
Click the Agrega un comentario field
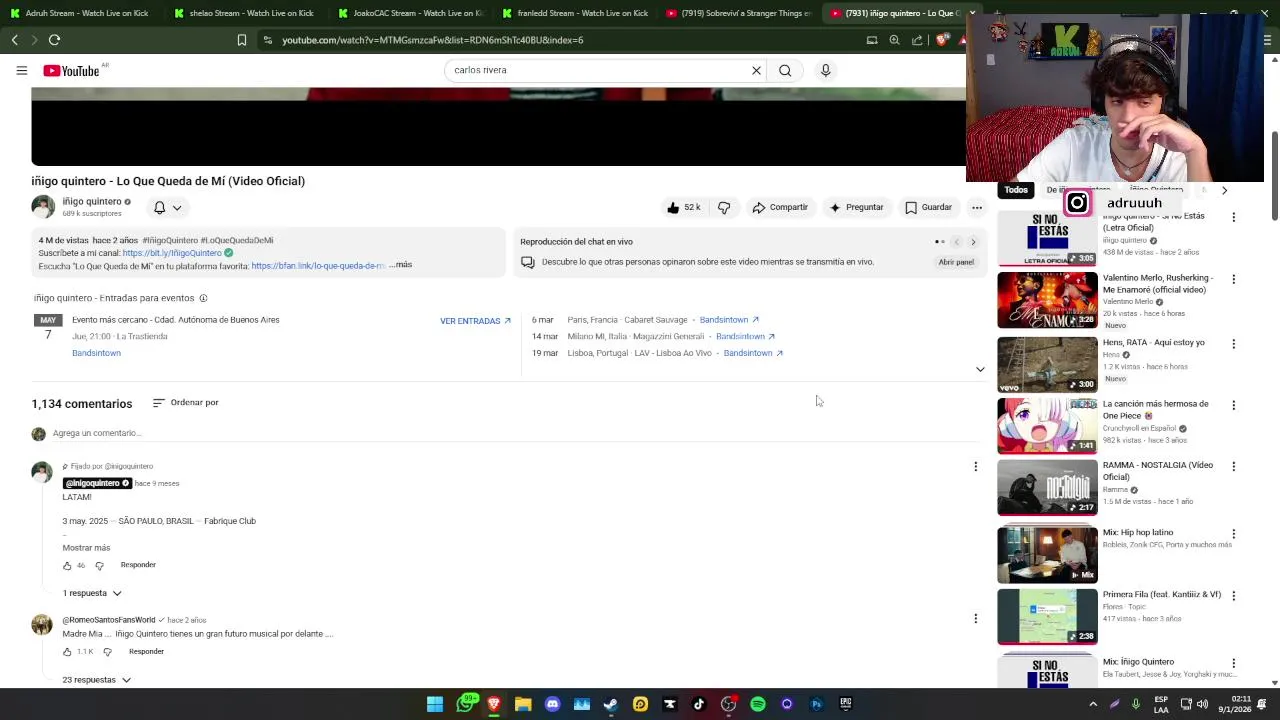pos(515,433)
